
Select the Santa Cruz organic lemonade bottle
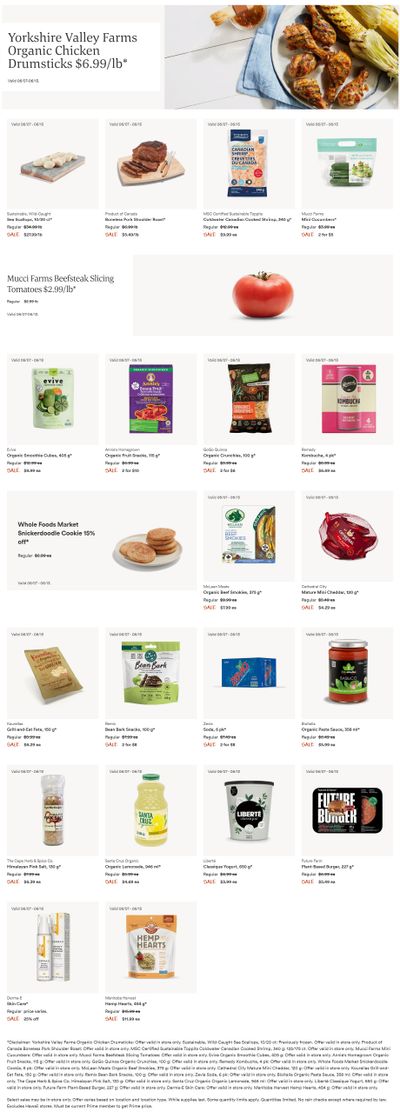[x=150, y=810]
